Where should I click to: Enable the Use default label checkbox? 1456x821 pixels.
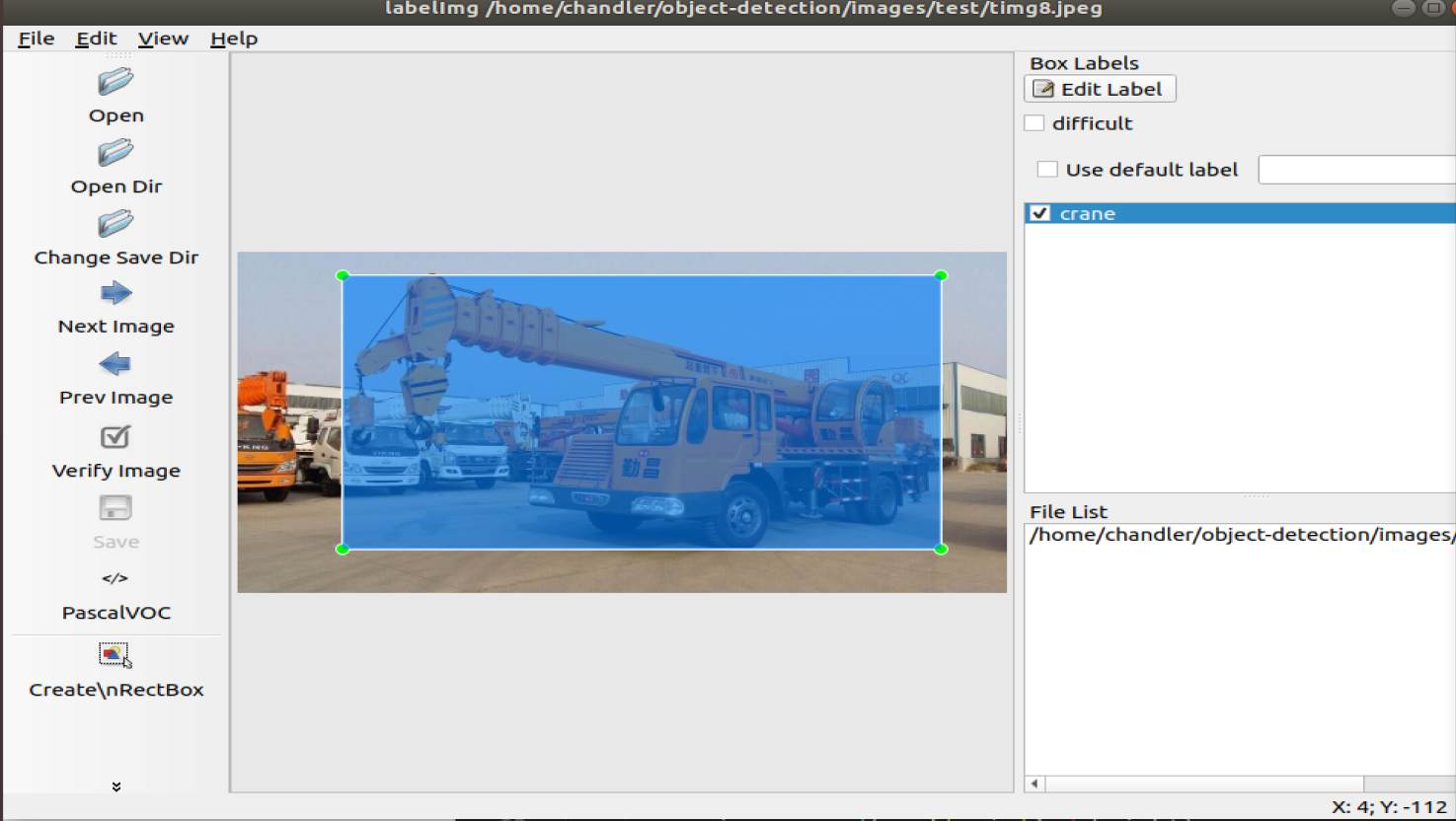click(1047, 170)
